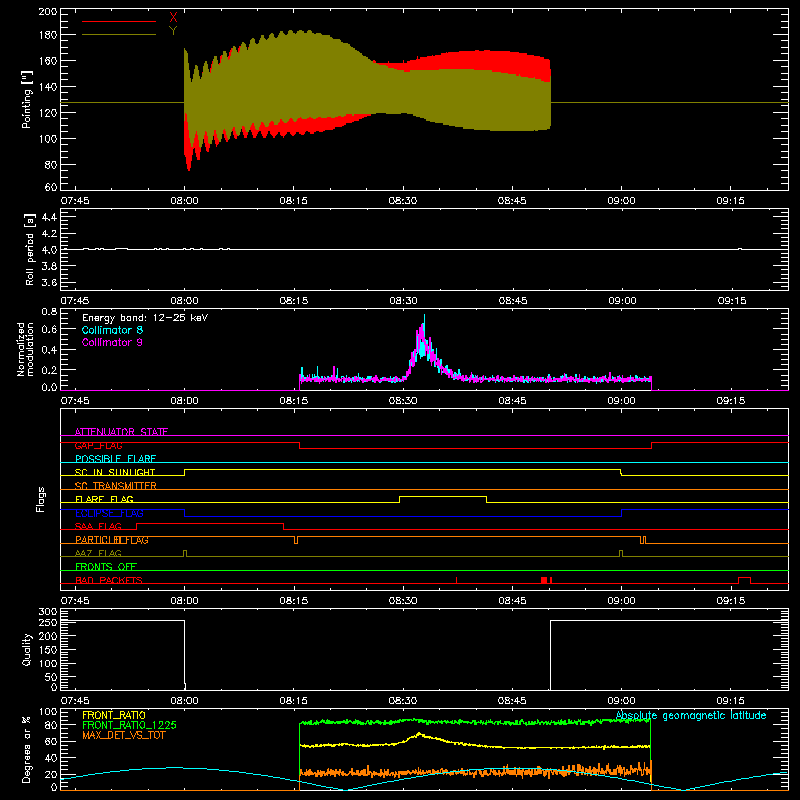Click the '07:45' tick label under Quality panel
Image resolution: width=800 pixels, height=800 pixels.
[75, 701]
